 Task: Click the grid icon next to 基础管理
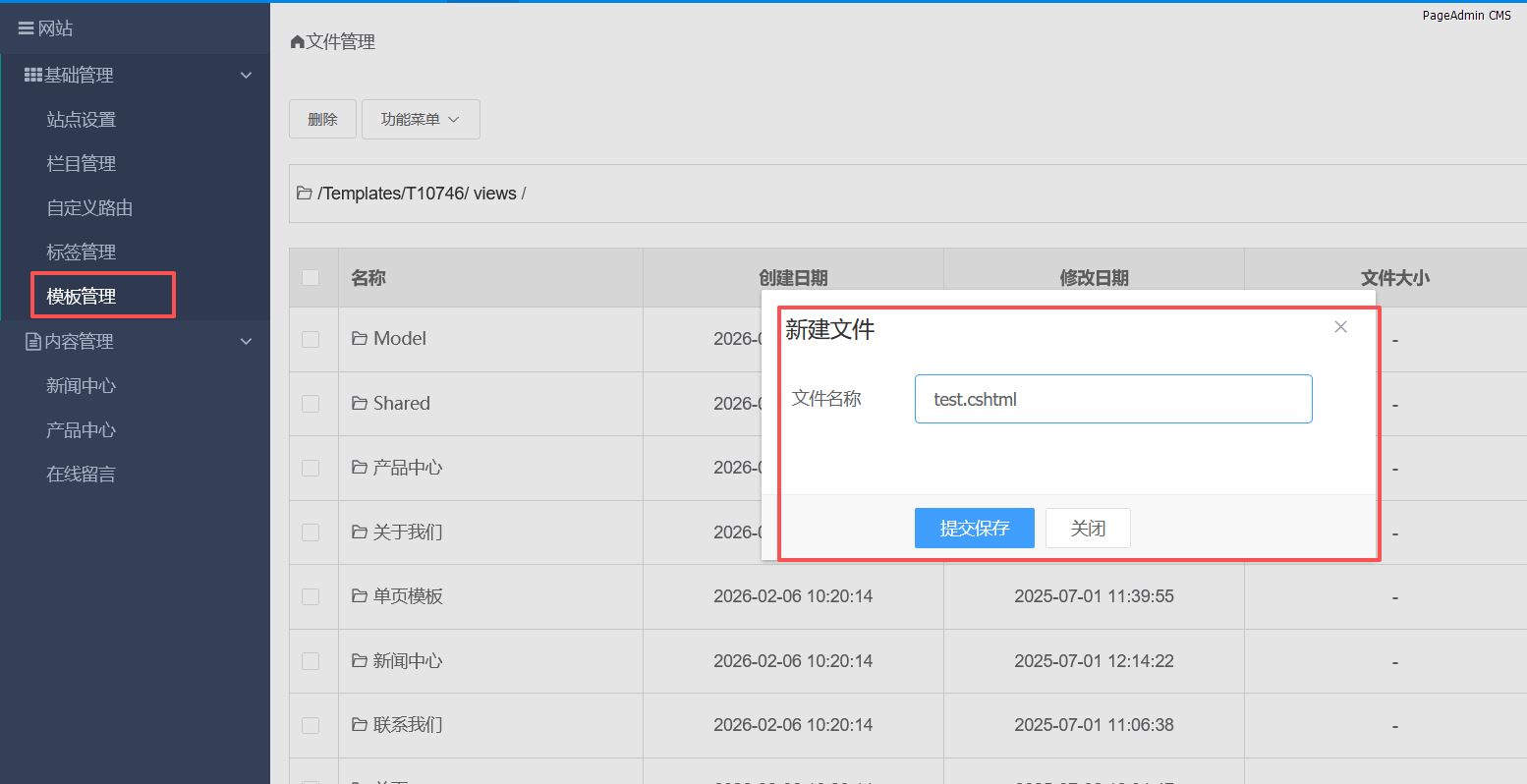pos(32,75)
